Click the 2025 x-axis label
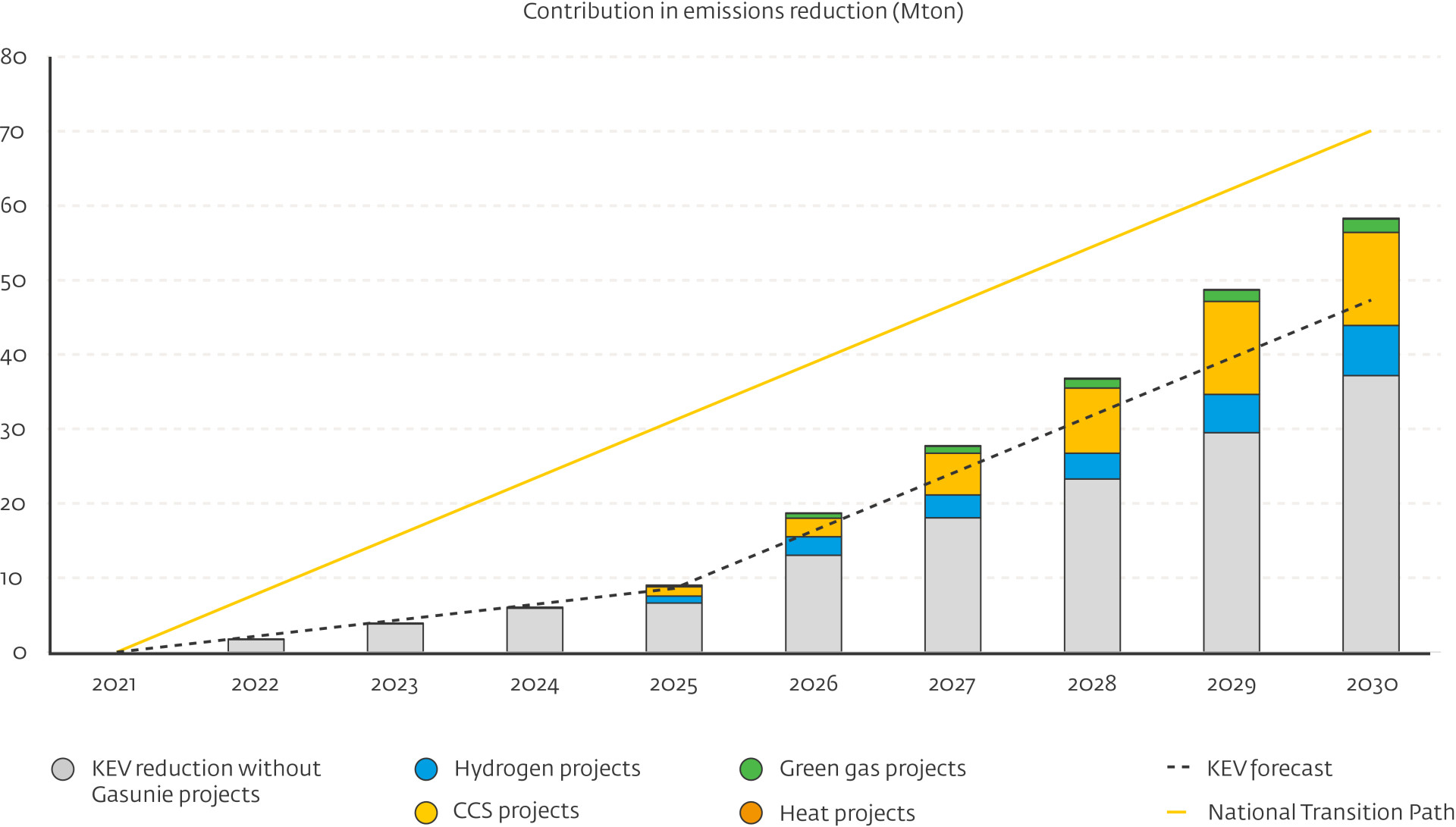 click(x=673, y=685)
